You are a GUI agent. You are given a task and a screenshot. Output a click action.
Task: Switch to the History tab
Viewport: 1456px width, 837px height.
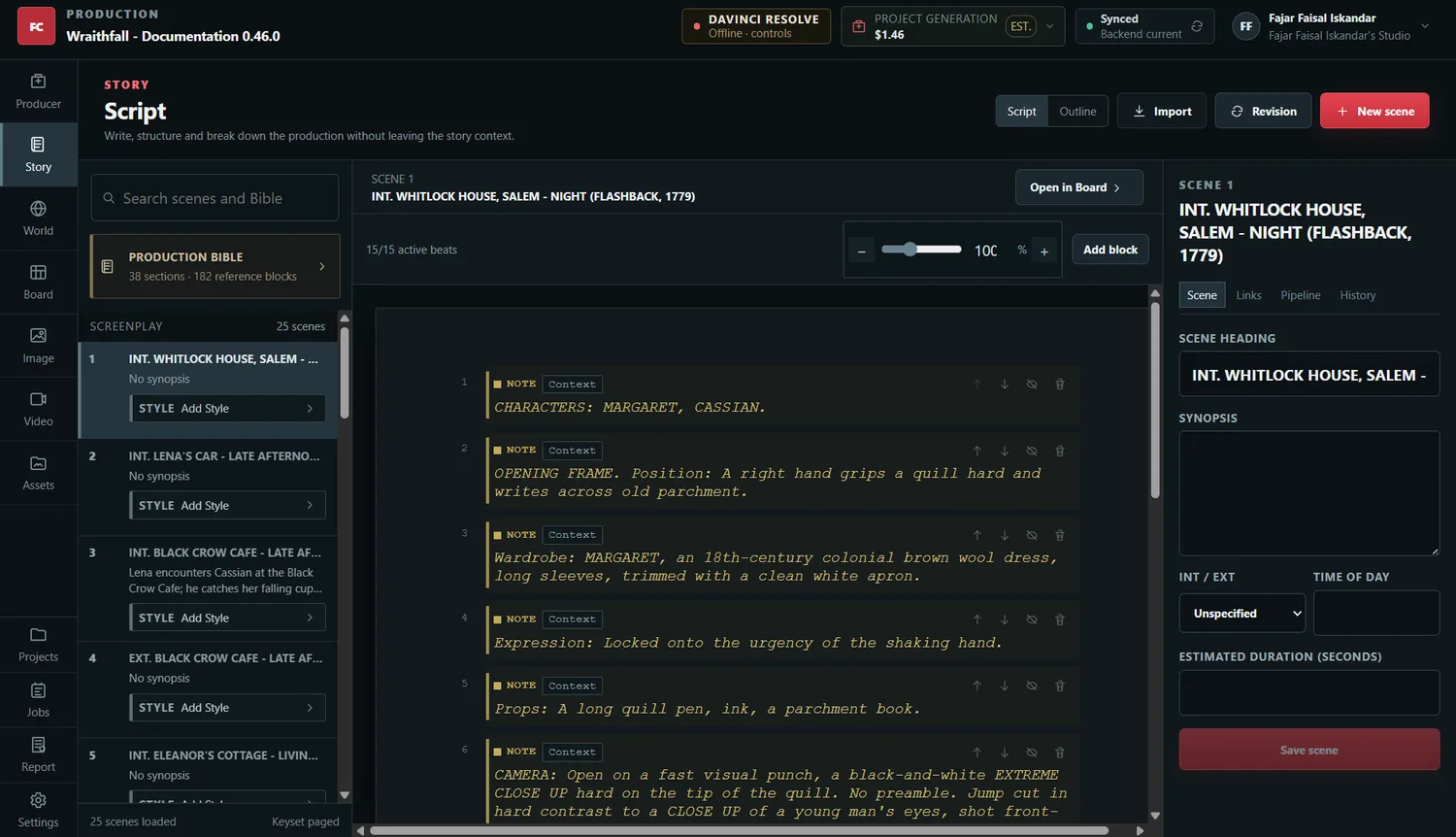tap(1358, 295)
